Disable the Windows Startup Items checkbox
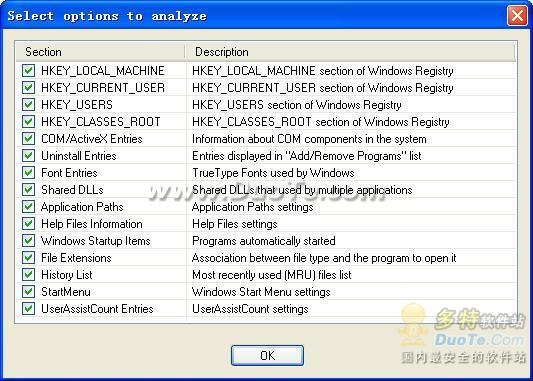The height and width of the screenshot is (381, 533). point(29,241)
